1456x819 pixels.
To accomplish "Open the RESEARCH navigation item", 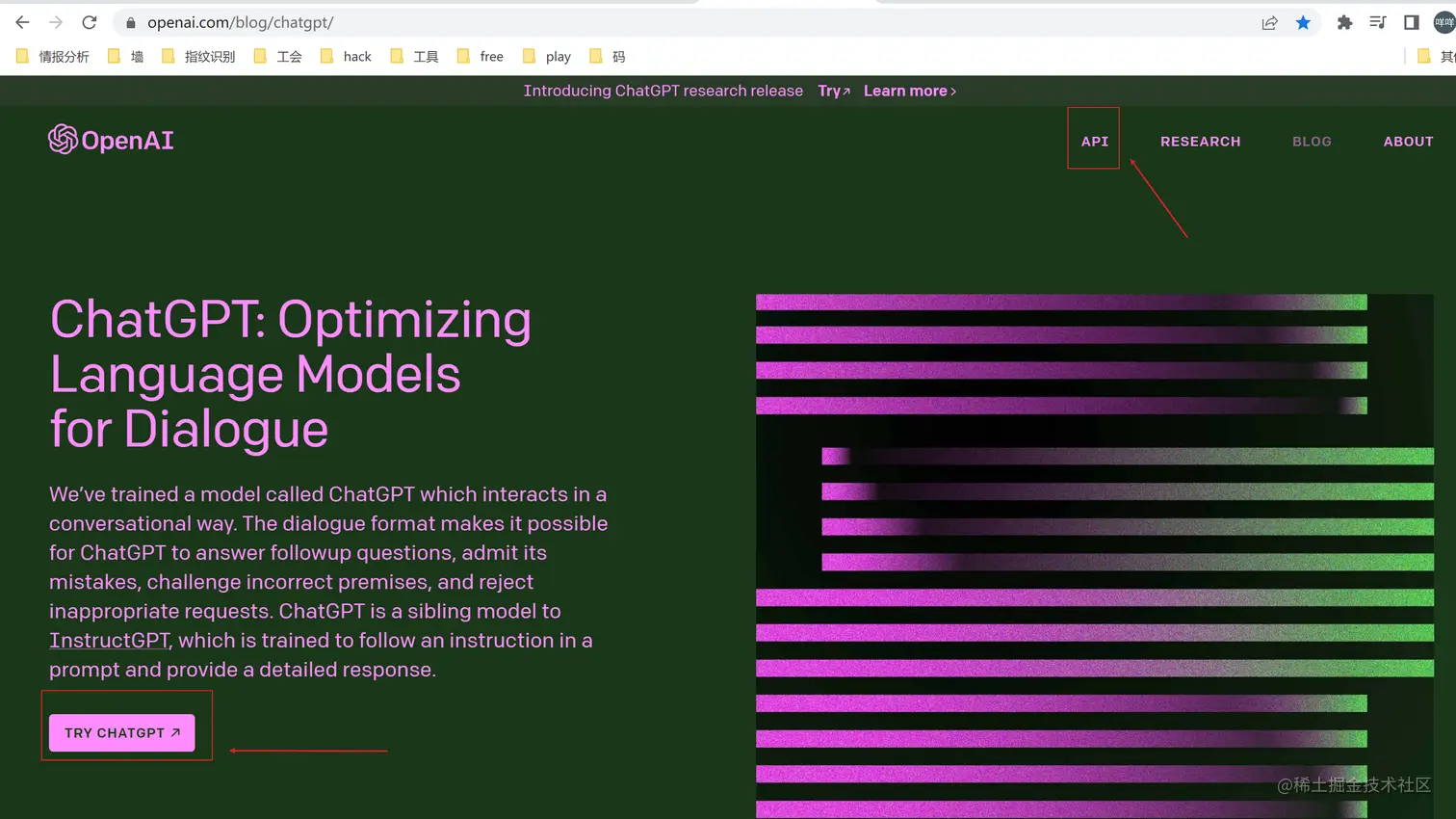I will (1200, 141).
